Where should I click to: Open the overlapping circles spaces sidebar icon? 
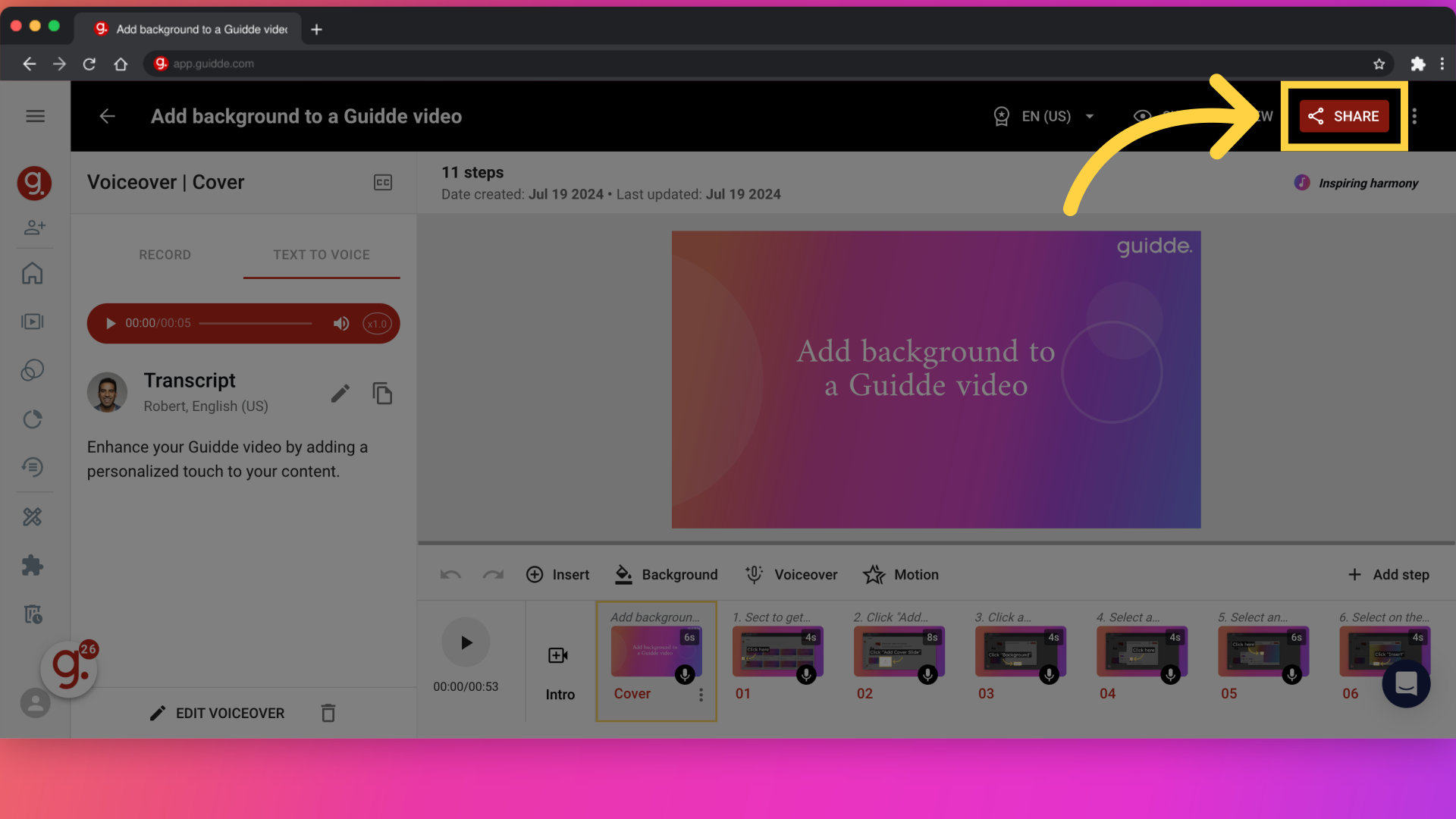[33, 370]
